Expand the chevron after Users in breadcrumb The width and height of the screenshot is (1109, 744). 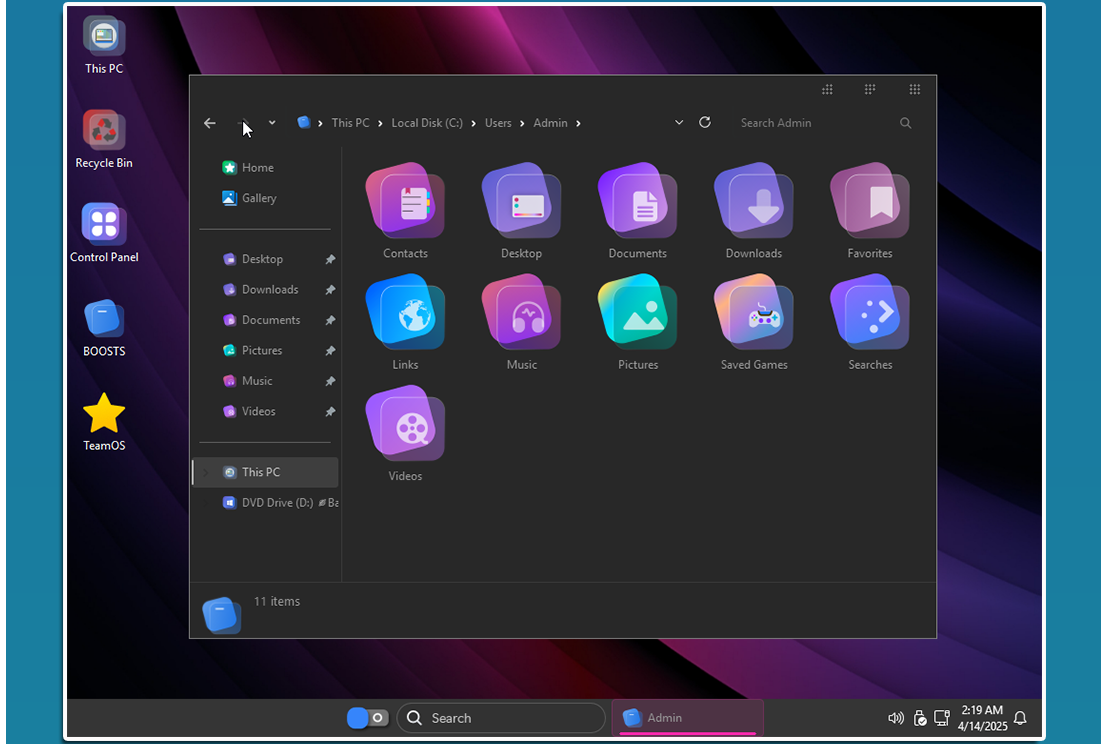click(x=521, y=123)
